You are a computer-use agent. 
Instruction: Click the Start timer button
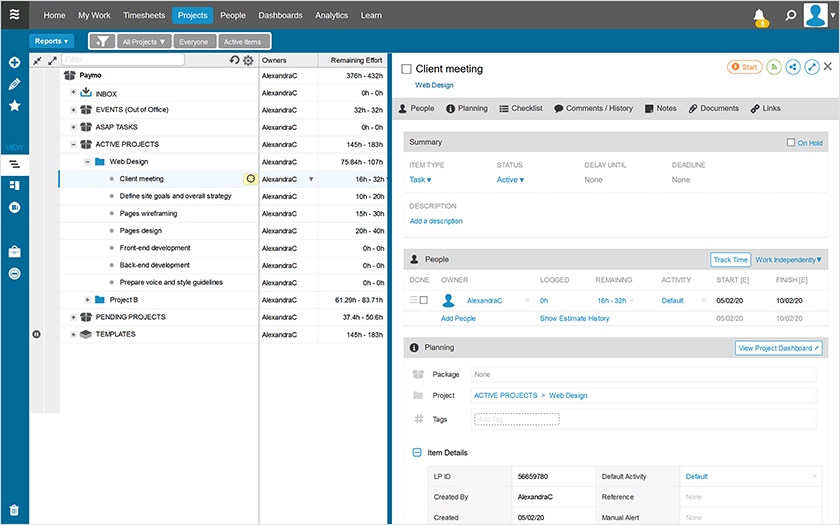(x=745, y=67)
